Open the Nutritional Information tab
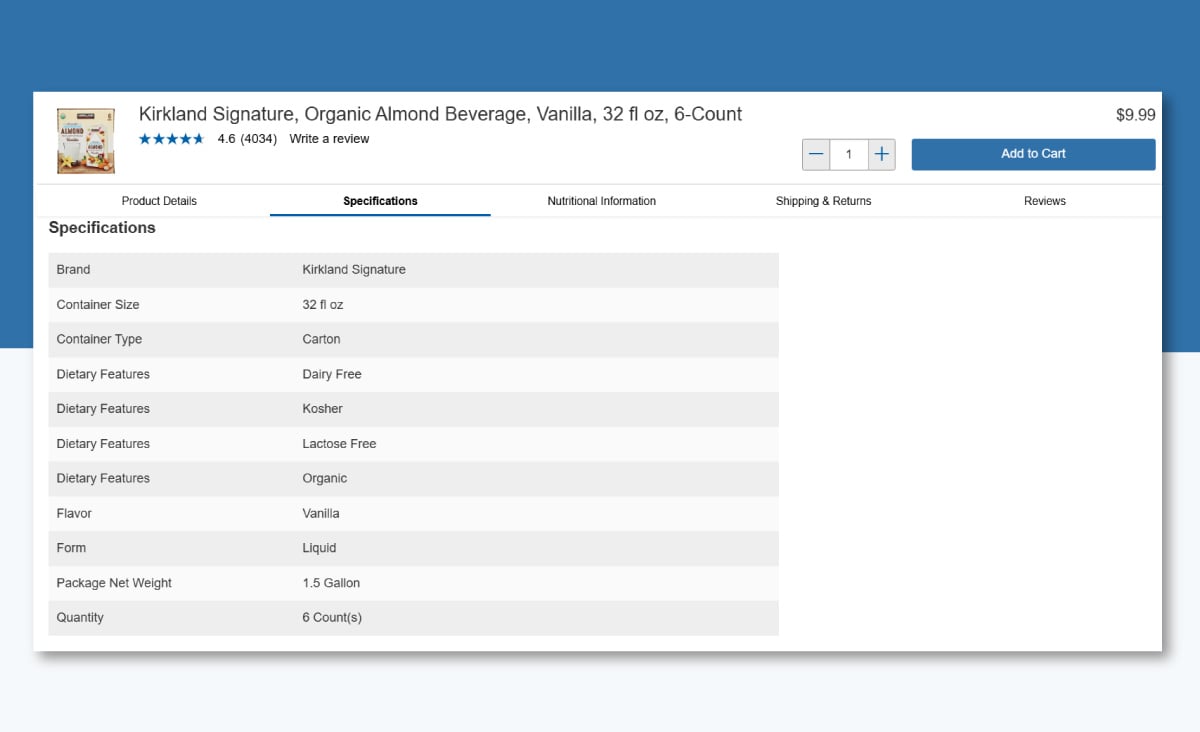Viewport: 1200px width, 732px height. (x=601, y=201)
